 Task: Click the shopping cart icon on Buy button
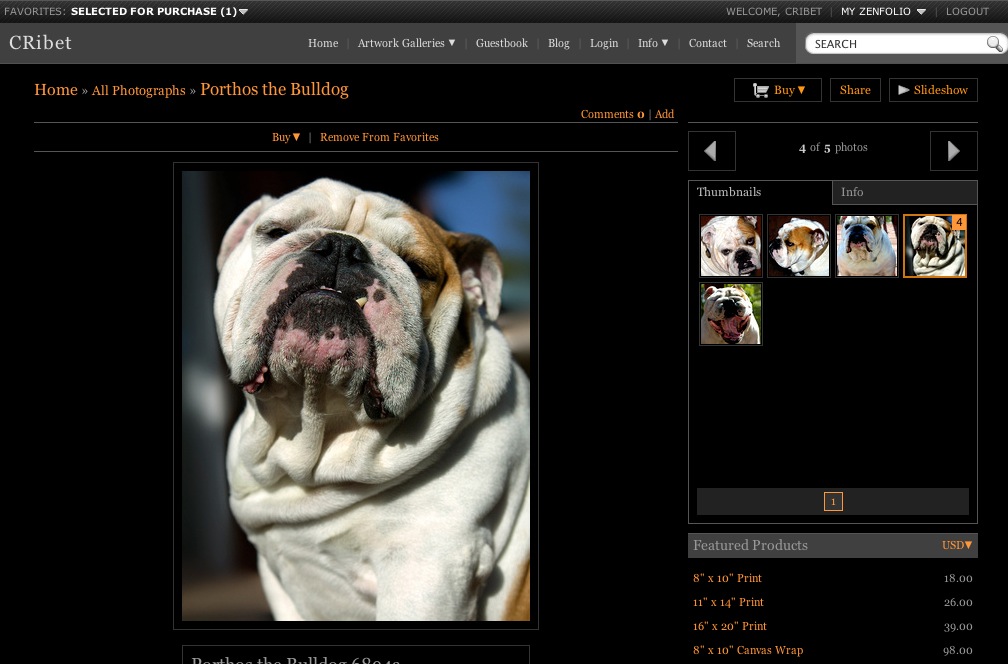coord(762,89)
